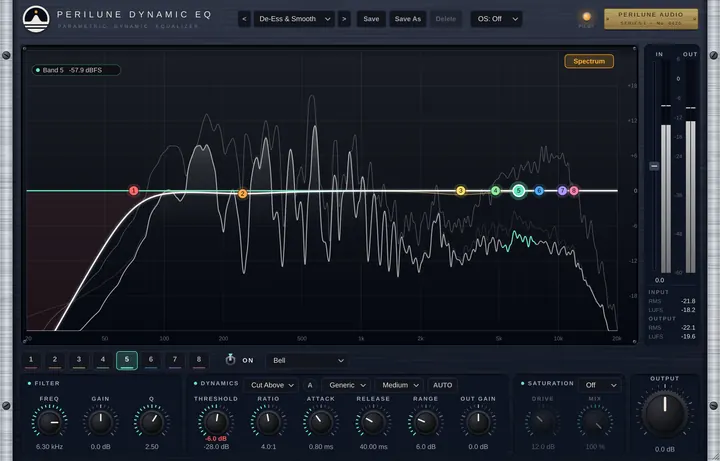
Task: Click the RATIO knob at 4.0:1
Action: click(269, 422)
